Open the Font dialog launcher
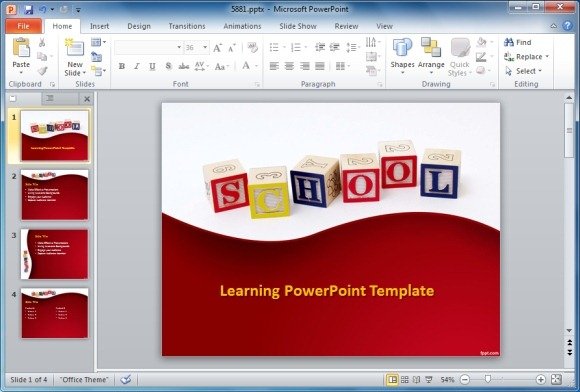 click(x=257, y=85)
